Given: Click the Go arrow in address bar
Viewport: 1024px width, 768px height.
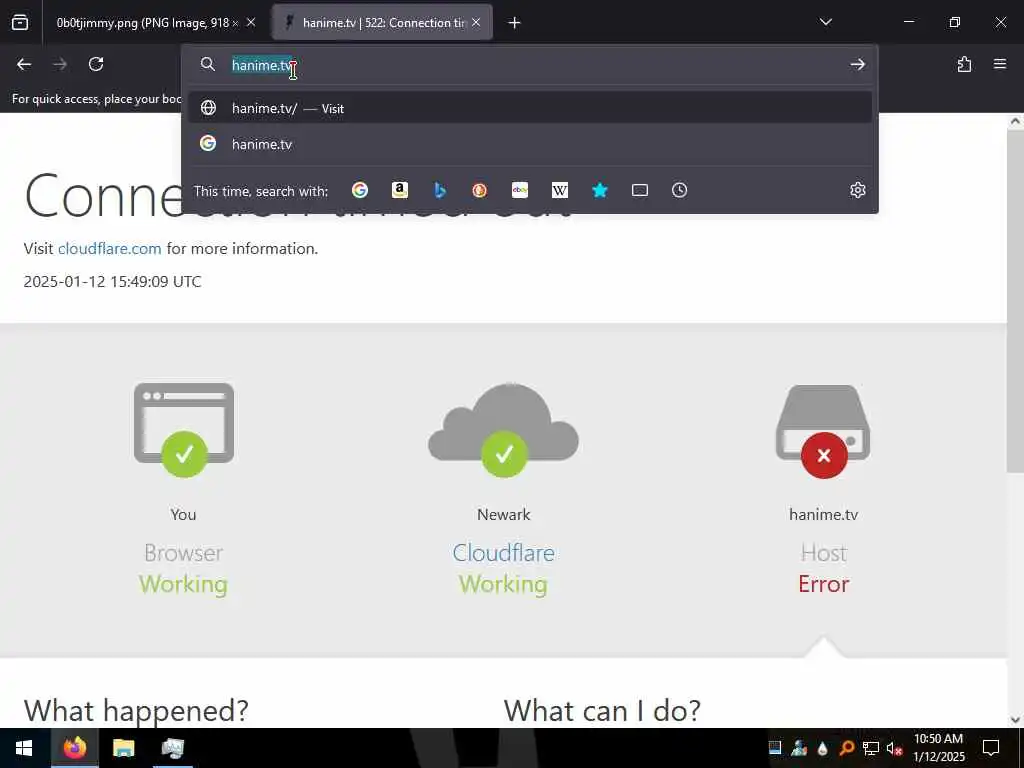Looking at the screenshot, I should 857,64.
